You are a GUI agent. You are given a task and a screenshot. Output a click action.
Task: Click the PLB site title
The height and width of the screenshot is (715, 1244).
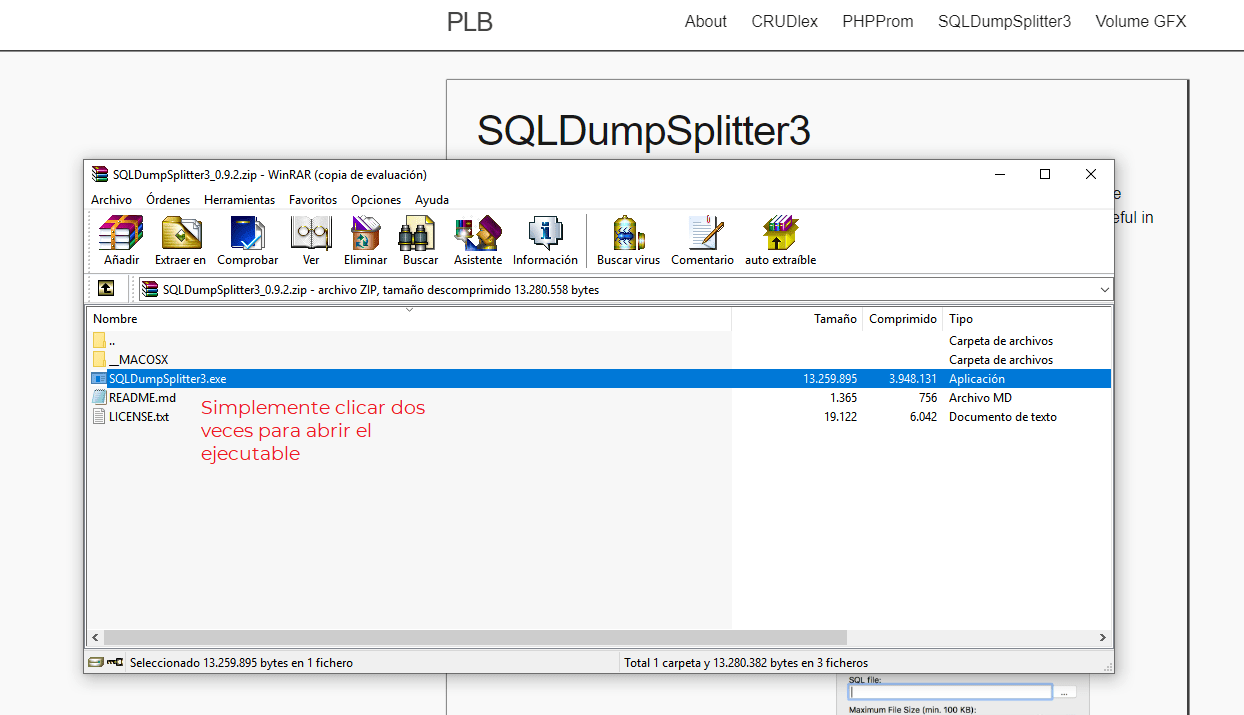[470, 22]
